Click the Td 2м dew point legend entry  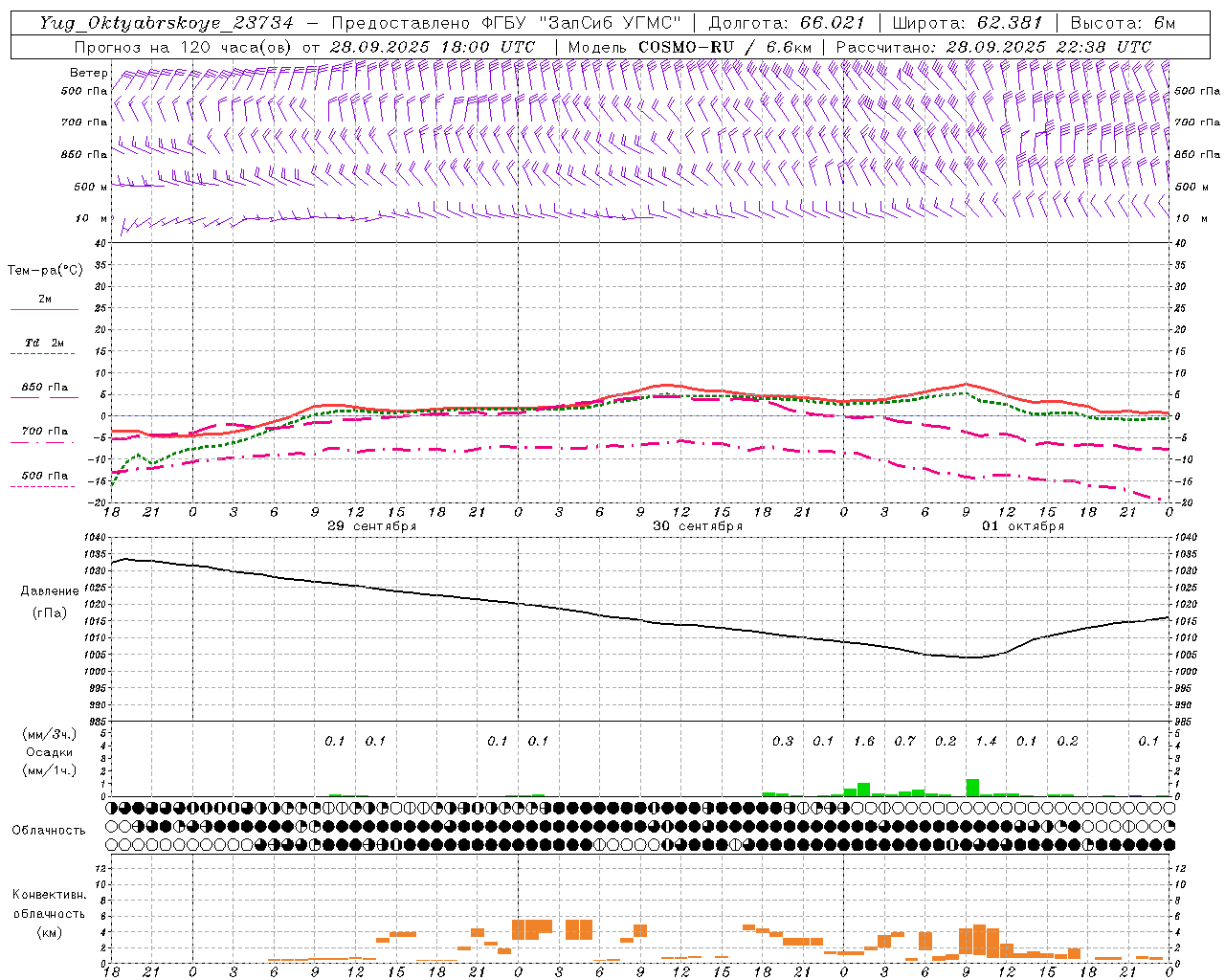(x=44, y=343)
